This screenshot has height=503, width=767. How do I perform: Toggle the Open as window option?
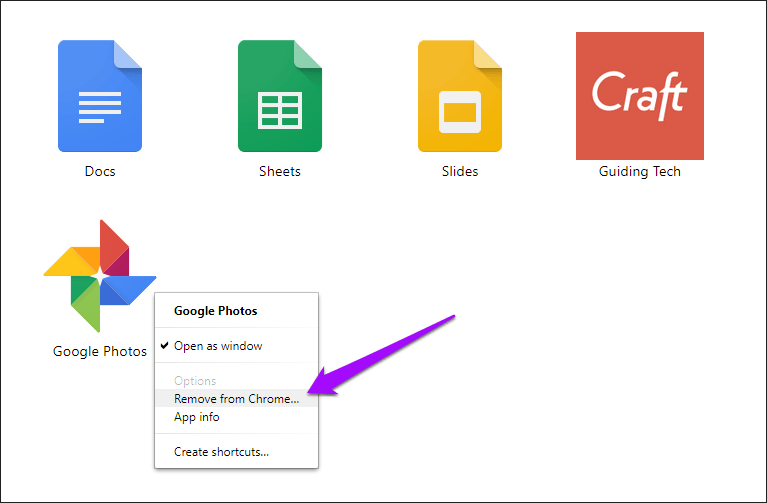point(237,346)
